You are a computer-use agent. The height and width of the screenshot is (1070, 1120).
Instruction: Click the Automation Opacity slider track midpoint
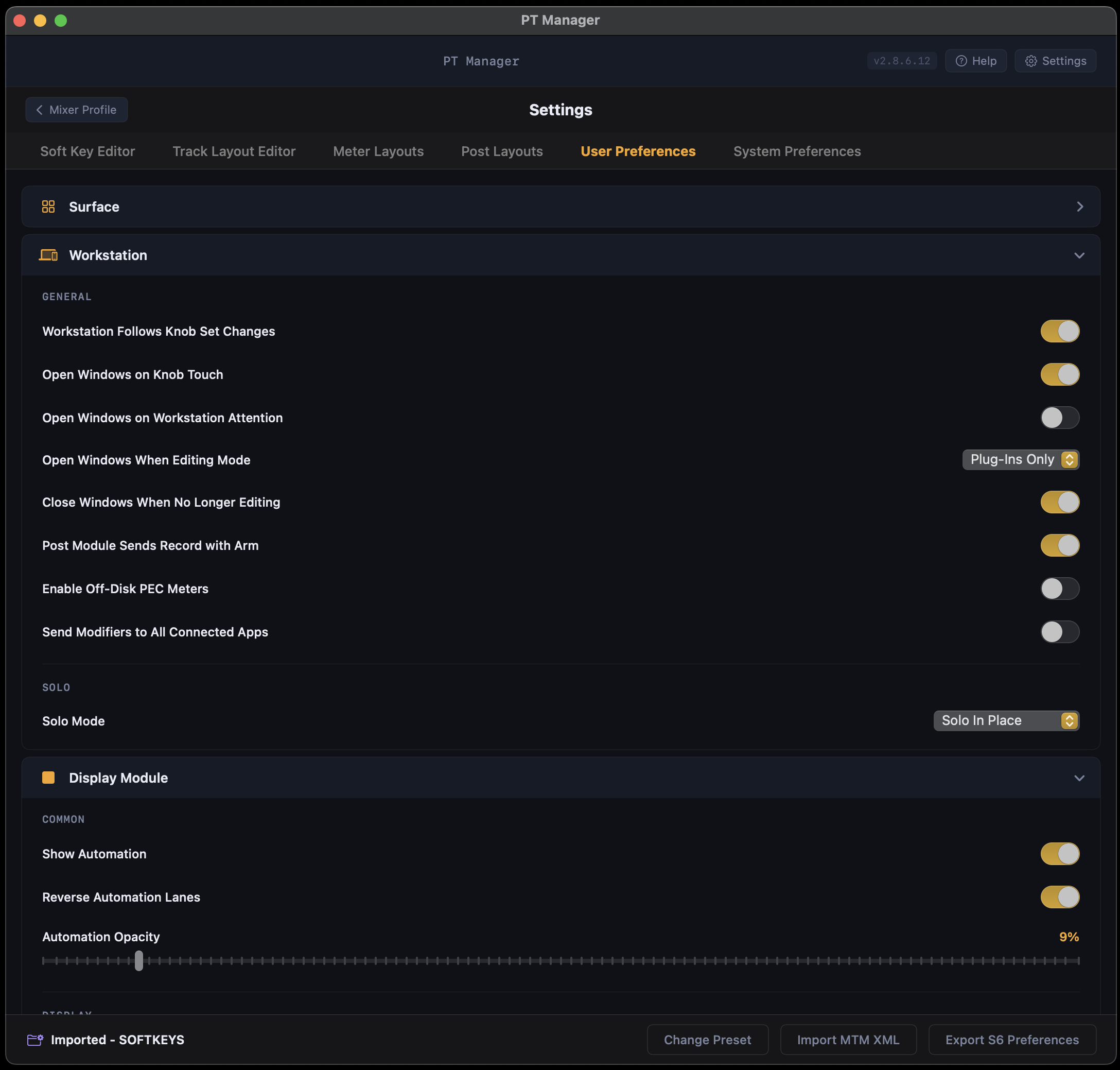pos(561,961)
